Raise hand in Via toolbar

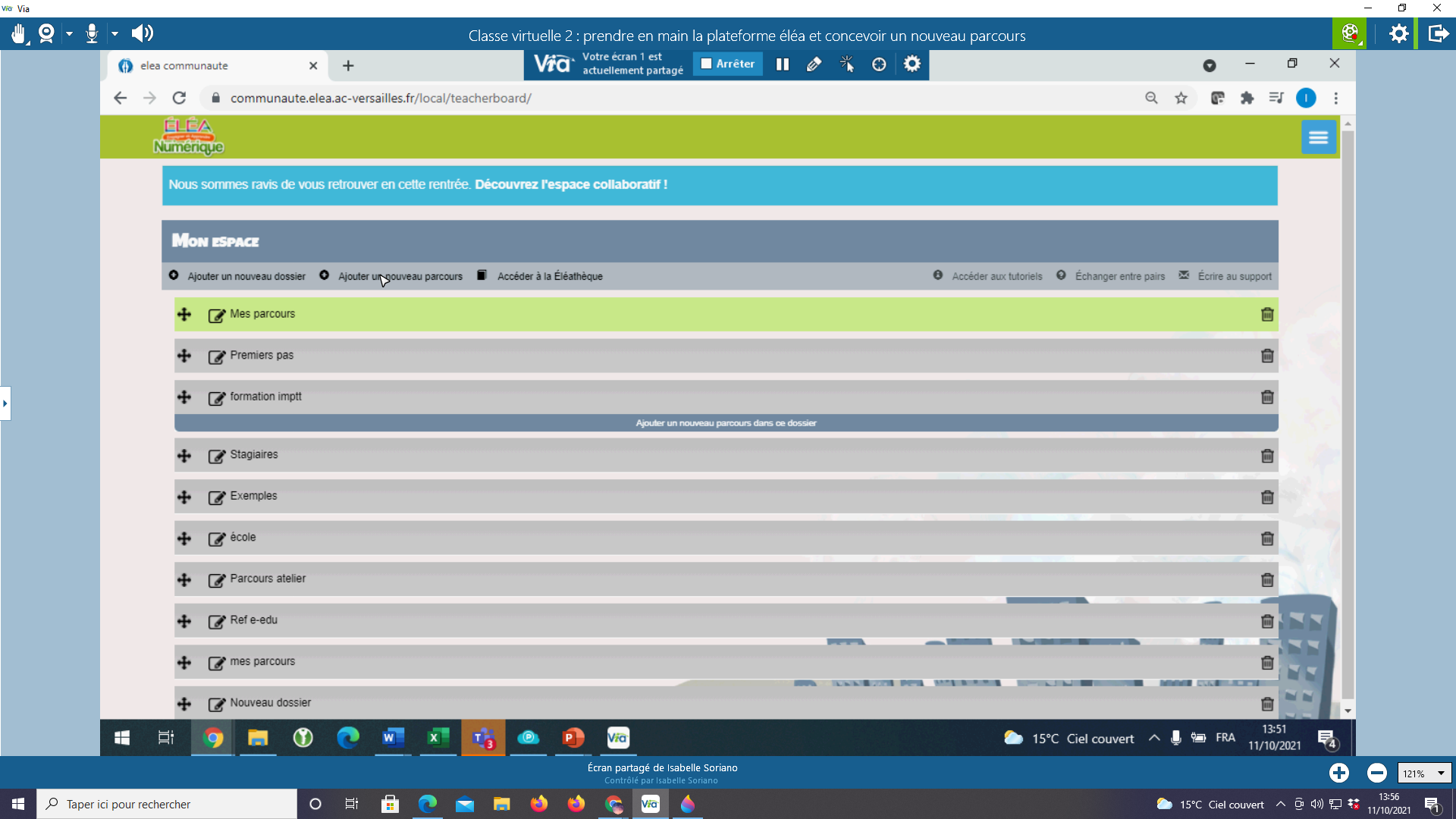[x=19, y=33]
